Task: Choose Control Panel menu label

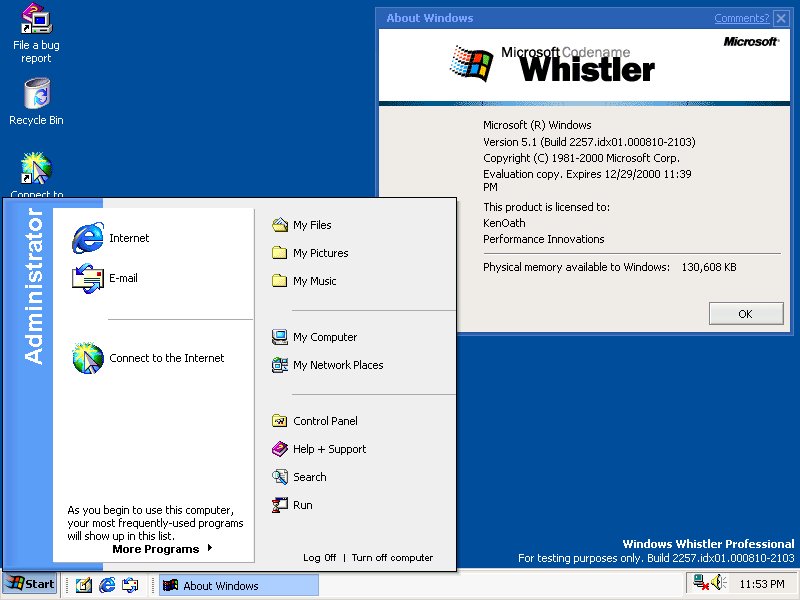Action: 326,421
